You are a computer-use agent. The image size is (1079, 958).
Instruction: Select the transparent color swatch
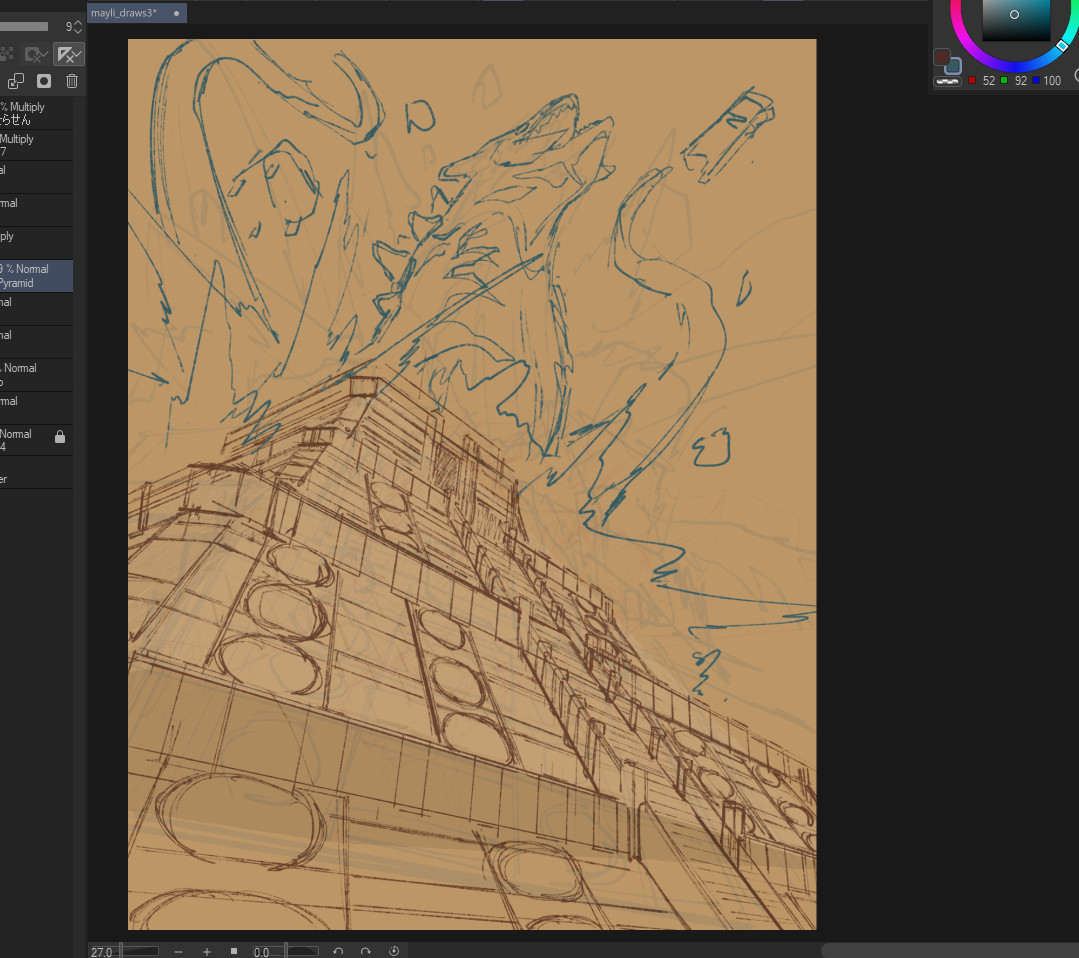tap(947, 81)
